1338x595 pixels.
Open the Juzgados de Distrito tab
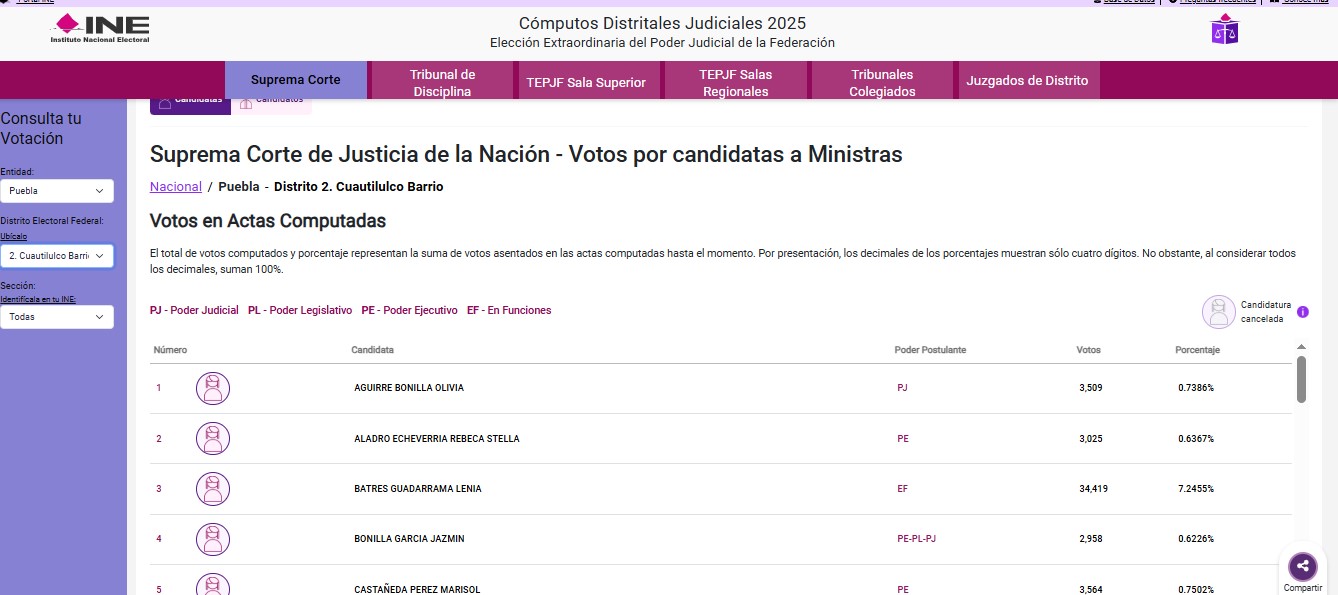tap(1027, 81)
